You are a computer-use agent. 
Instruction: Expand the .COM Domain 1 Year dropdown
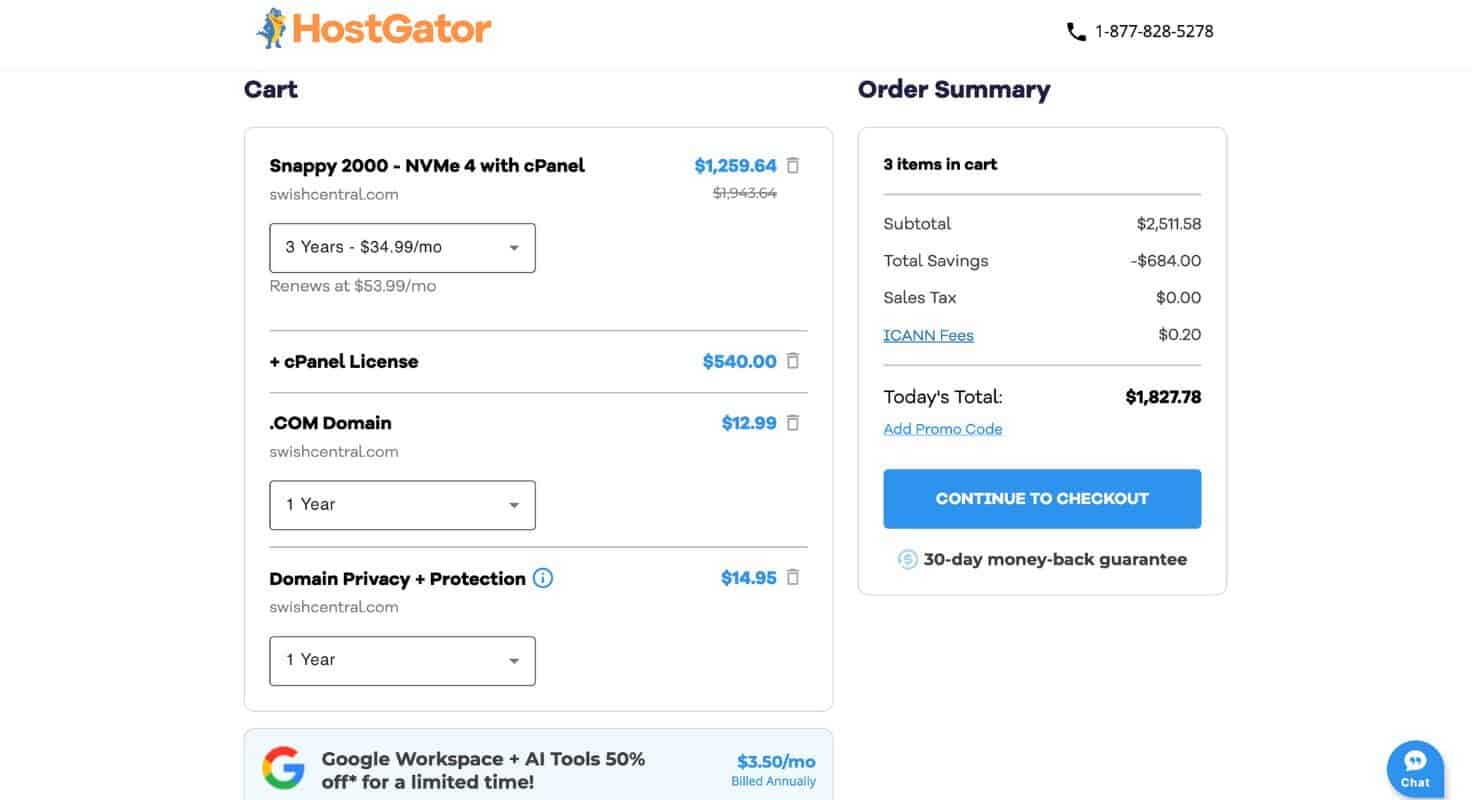[402, 504]
